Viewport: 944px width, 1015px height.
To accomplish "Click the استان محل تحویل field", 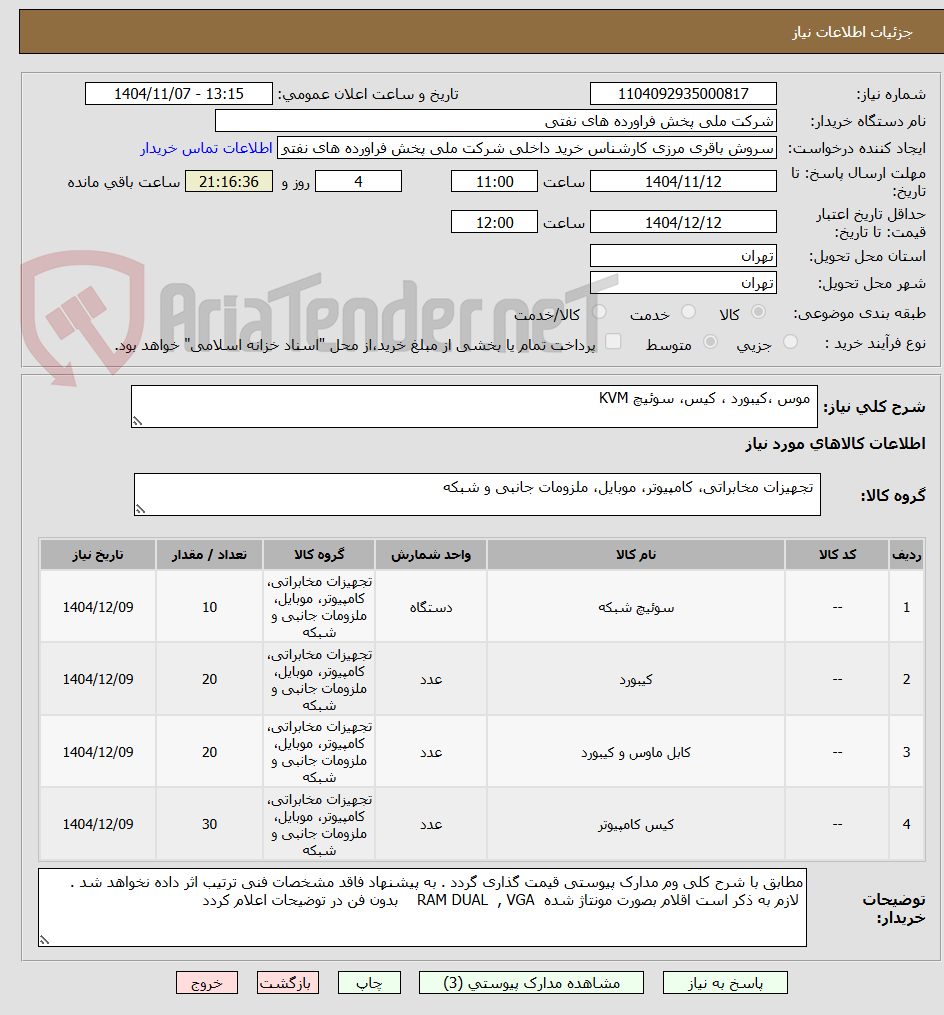I will point(683,256).
